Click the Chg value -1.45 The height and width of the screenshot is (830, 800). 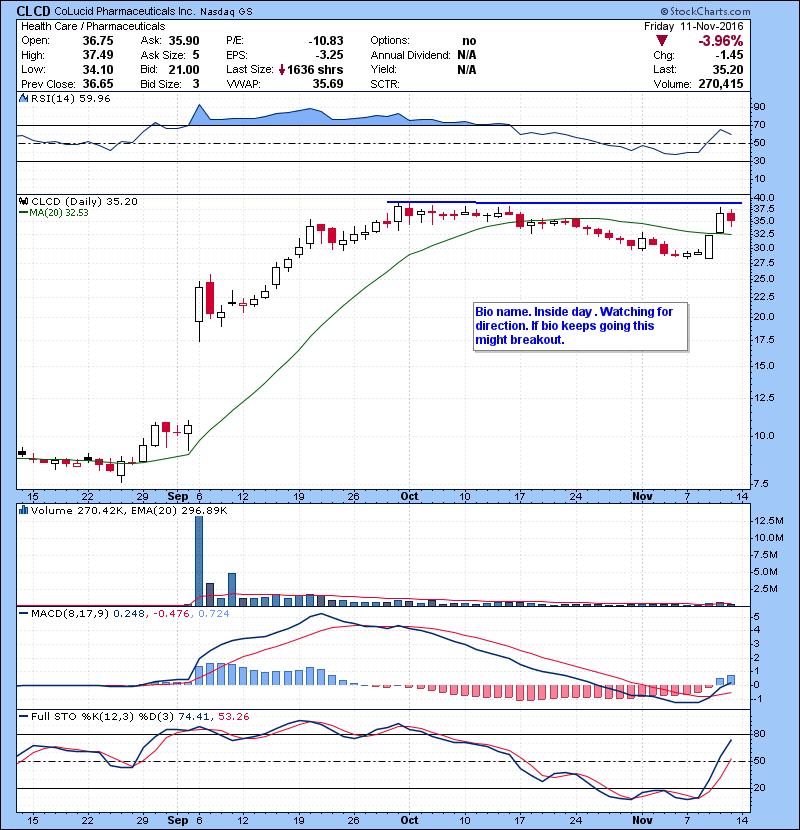(x=730, y=55)
